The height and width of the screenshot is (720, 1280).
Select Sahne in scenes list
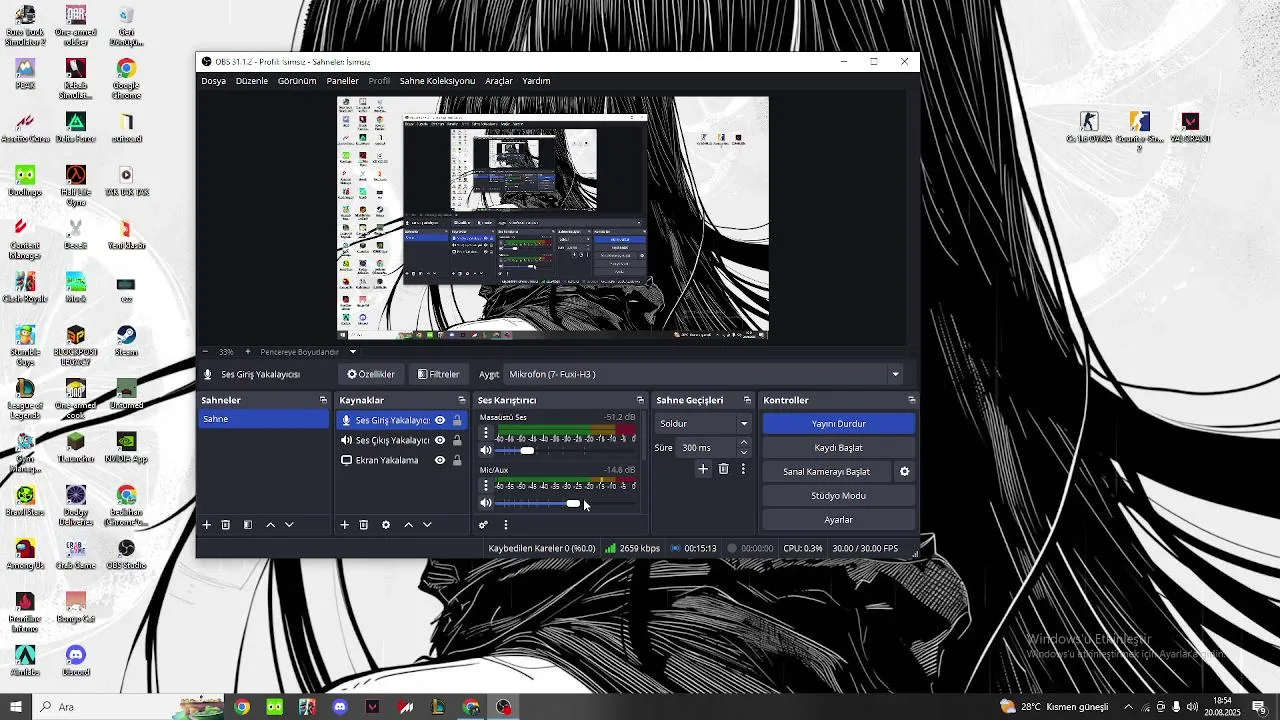click(264, 420)
